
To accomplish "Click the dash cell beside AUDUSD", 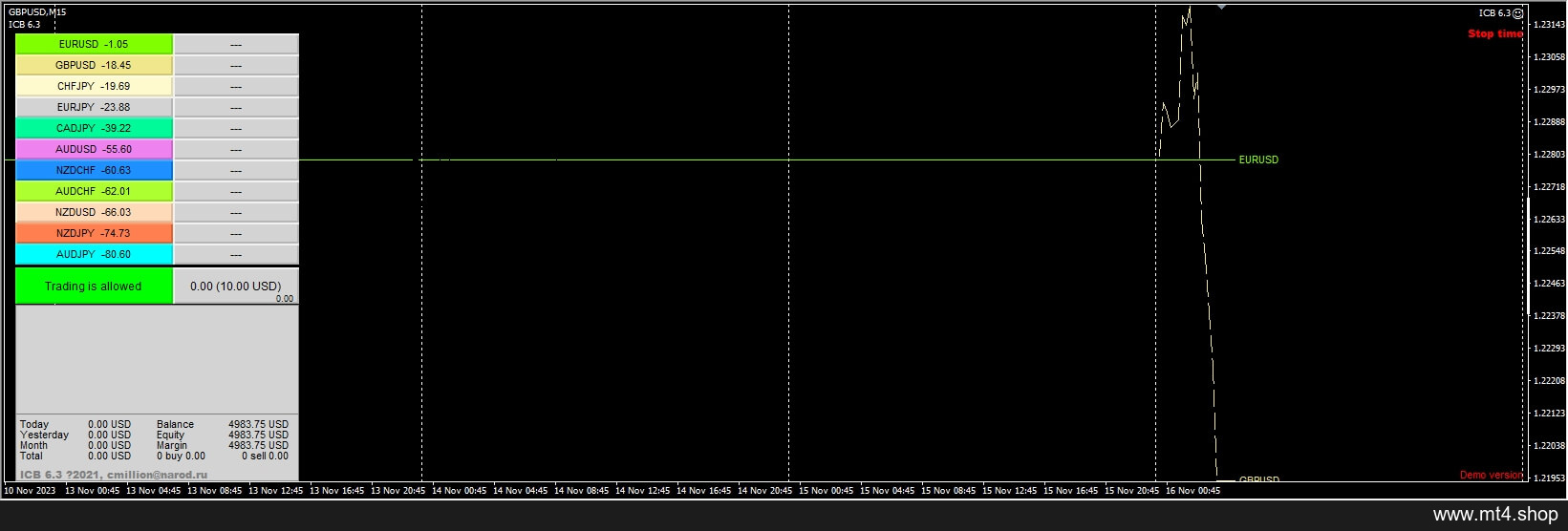I will (236, 149).
